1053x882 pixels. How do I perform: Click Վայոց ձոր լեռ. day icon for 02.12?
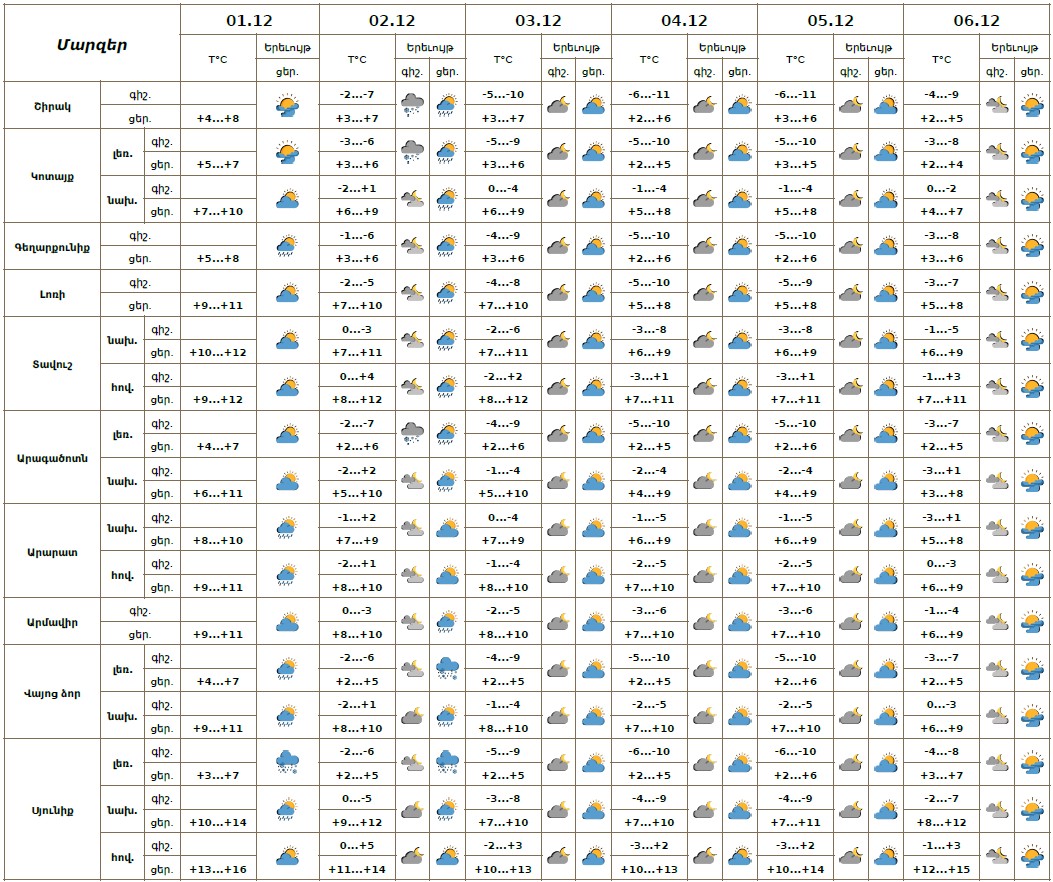[x=447, y=669]
